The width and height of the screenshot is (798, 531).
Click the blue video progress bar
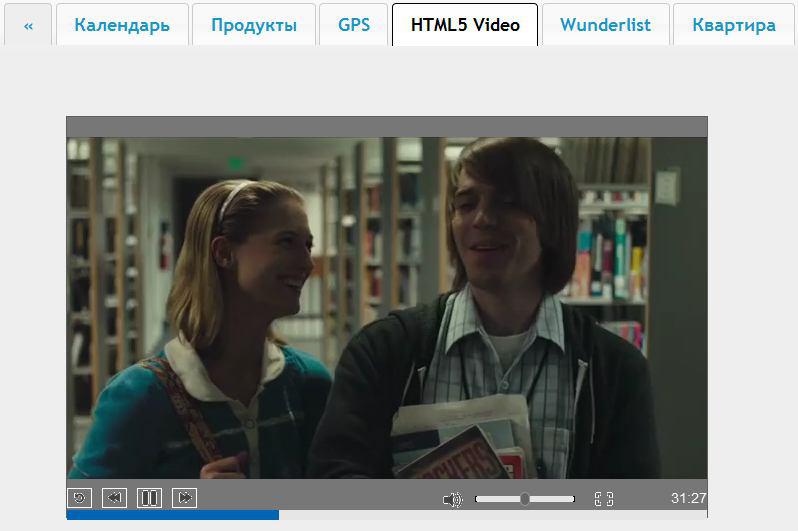click(173, 515)
